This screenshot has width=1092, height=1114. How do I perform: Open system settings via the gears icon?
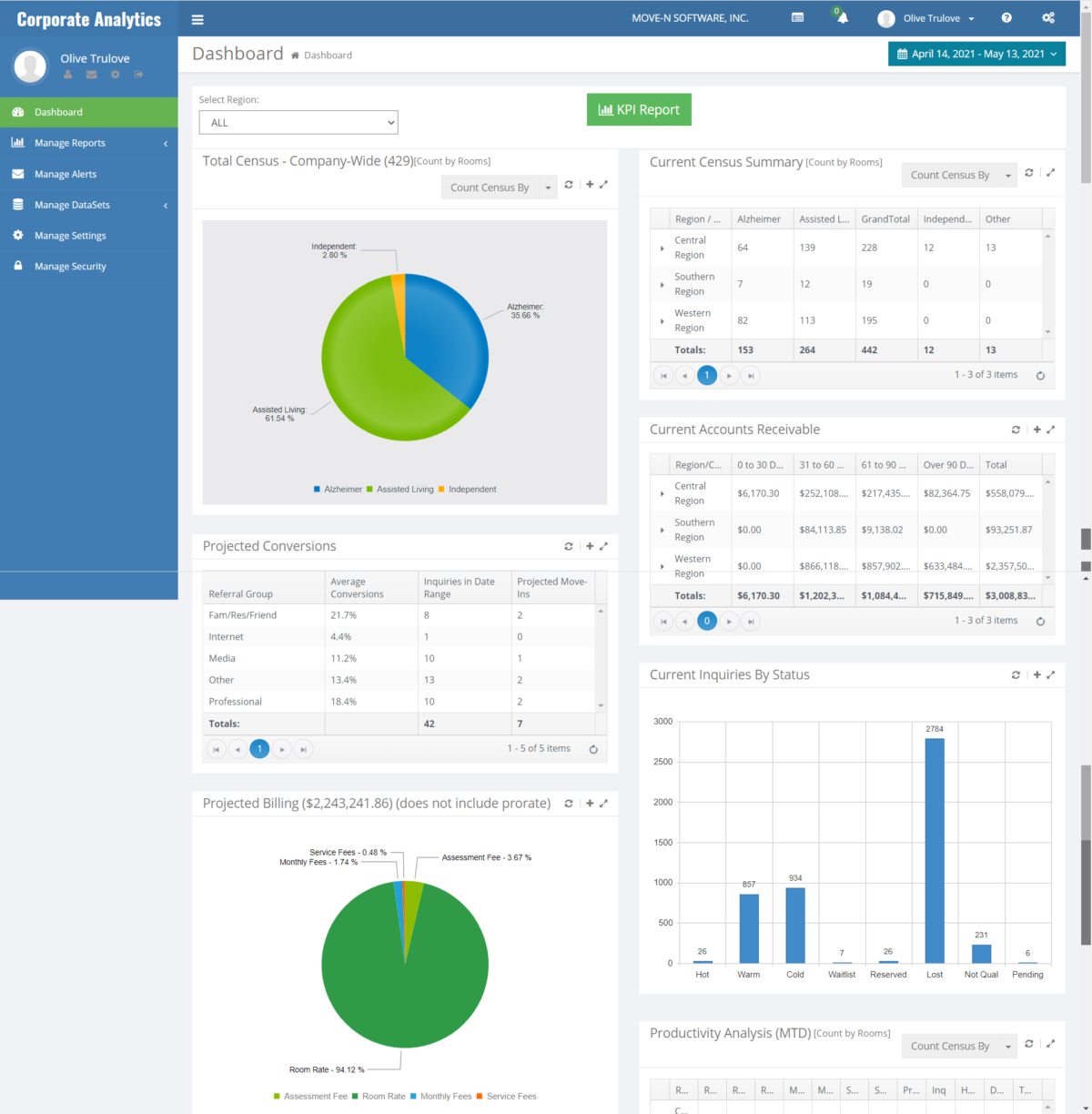point(1048,17)
